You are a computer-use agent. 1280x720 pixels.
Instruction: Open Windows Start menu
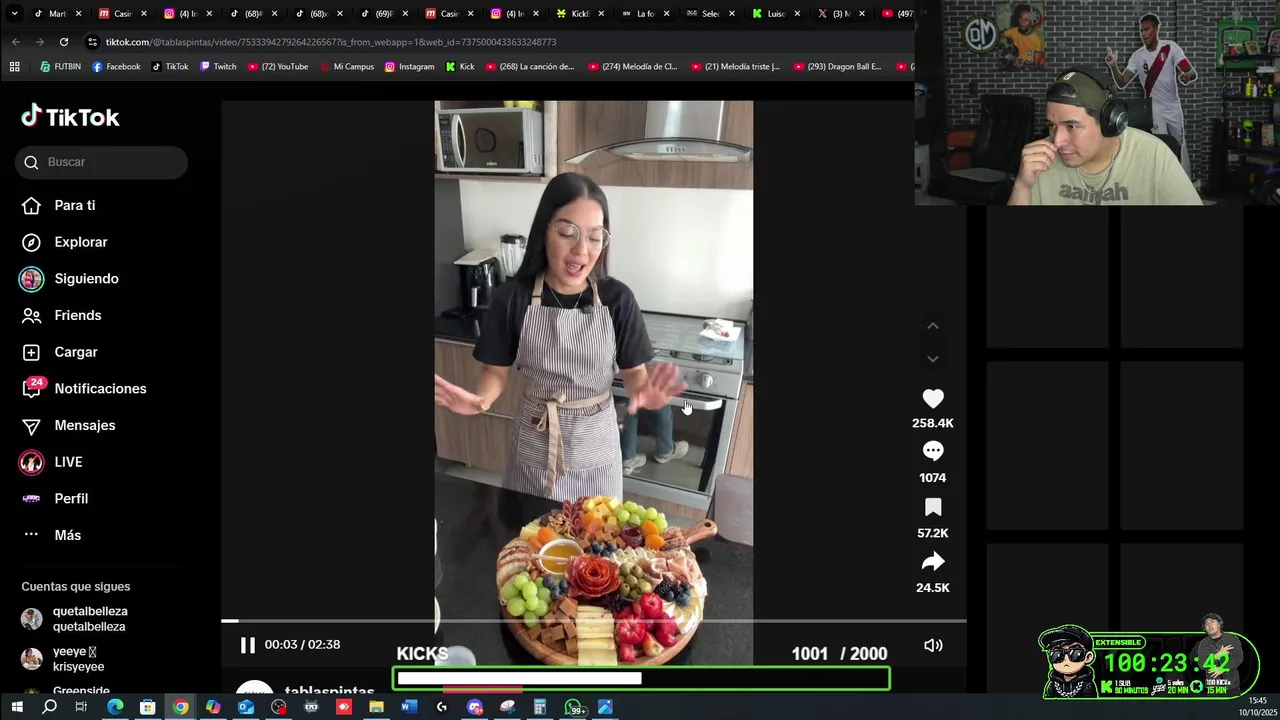click(x=16, y=707)
